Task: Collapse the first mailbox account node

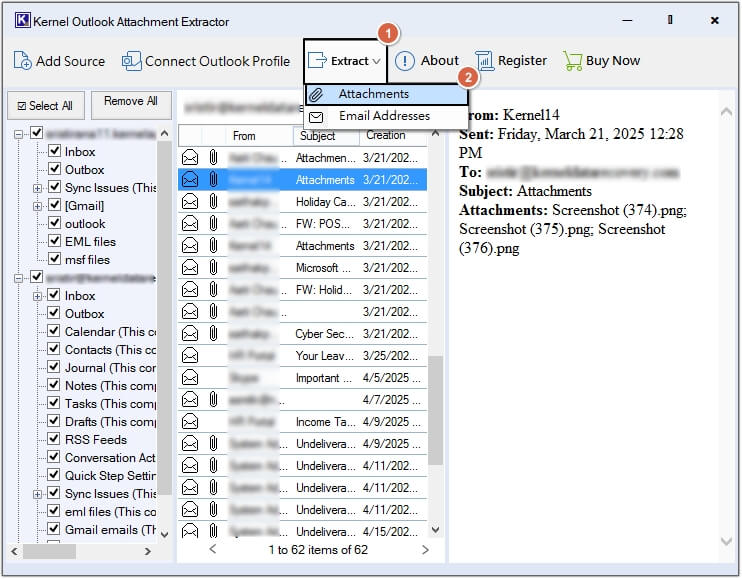Action: click(18, 134)
